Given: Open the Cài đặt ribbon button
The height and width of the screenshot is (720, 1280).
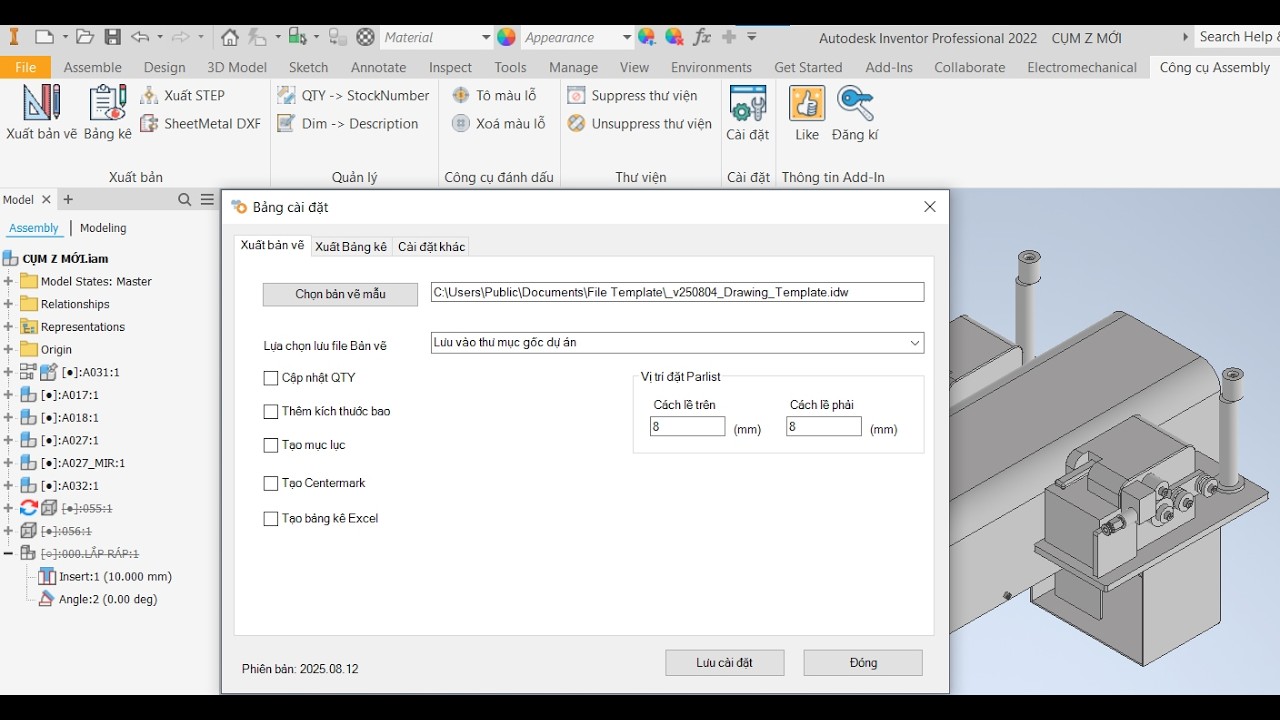Looking at the screenshot, I should click(748, 112).
